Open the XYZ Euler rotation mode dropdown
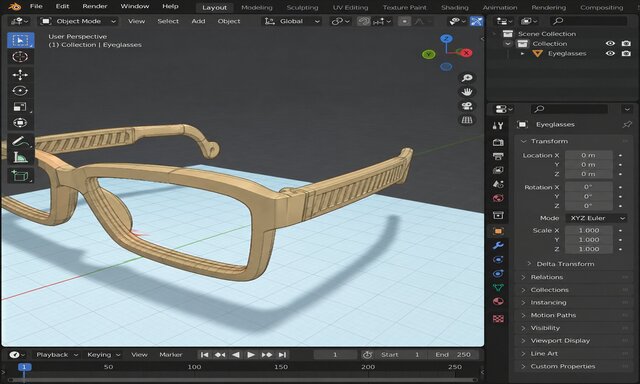640x384 pixels. [x=596, y=218]
